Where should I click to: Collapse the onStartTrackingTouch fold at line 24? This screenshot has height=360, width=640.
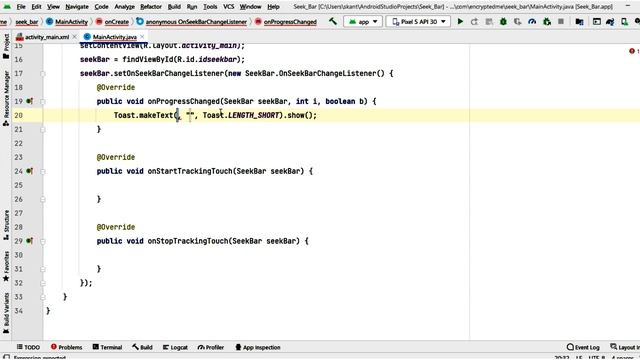tap(43, 171)
